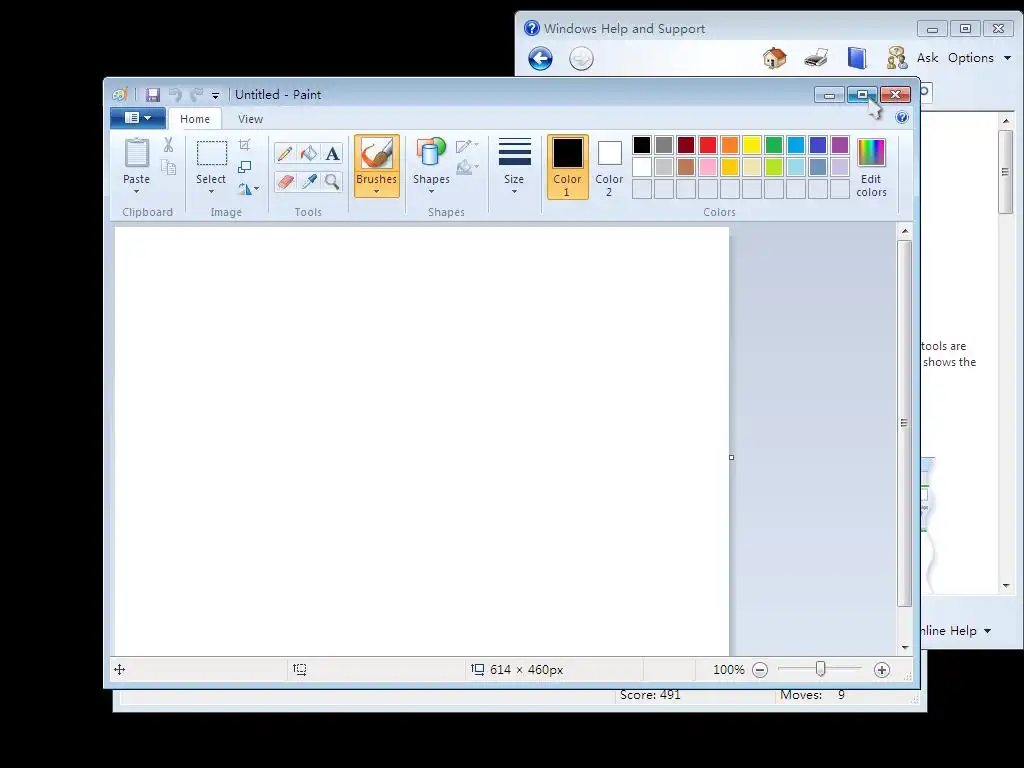This screenshot has height=768, width=1024.
Task: Switch to the Home ribbon tab
Action: click(x=195, y=119)
